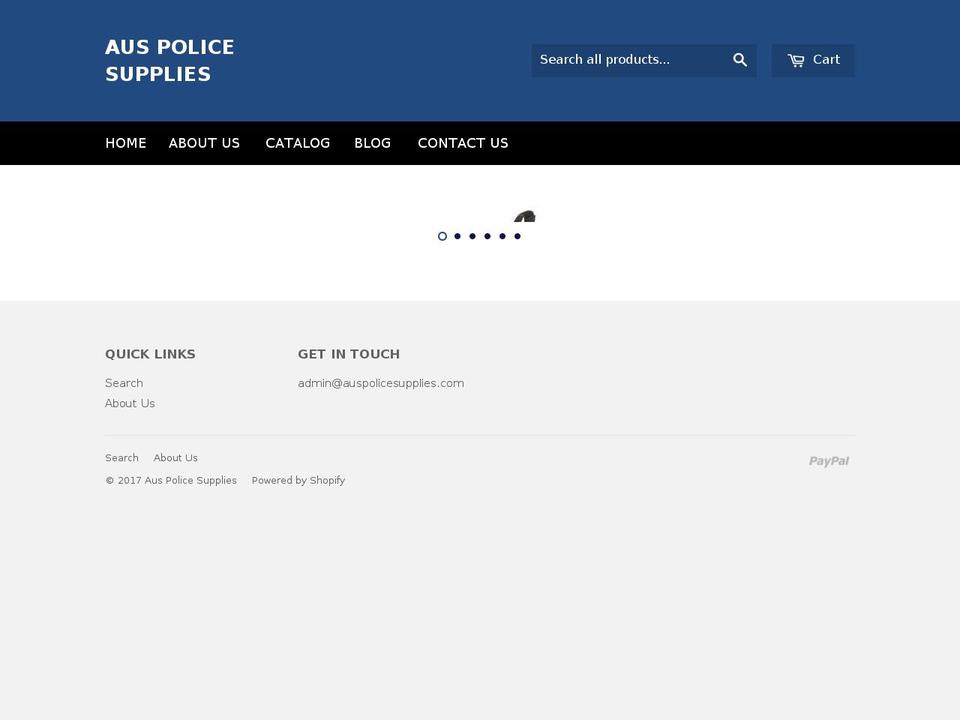
Task: Select the fourth slideshow dot
Action: (487, 236)
